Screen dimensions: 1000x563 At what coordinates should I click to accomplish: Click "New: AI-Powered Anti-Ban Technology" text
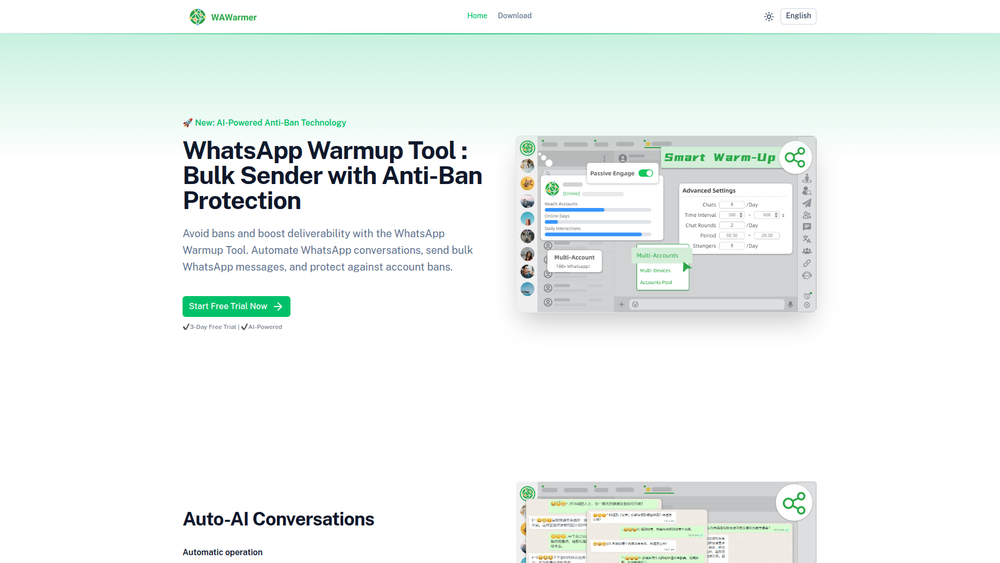click(x=270, y=123)
